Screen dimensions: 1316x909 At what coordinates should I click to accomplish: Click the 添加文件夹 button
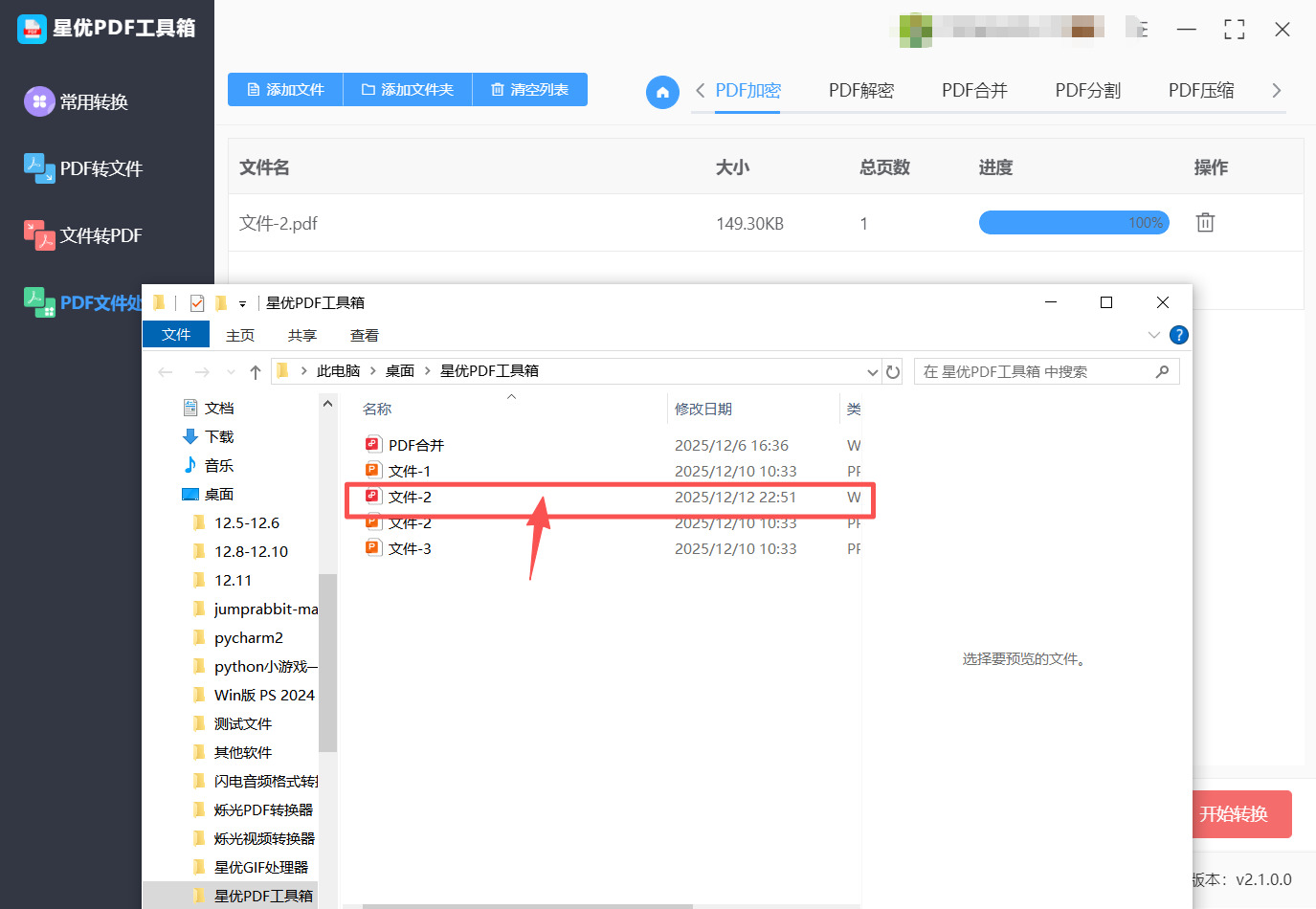coord(408,90)
